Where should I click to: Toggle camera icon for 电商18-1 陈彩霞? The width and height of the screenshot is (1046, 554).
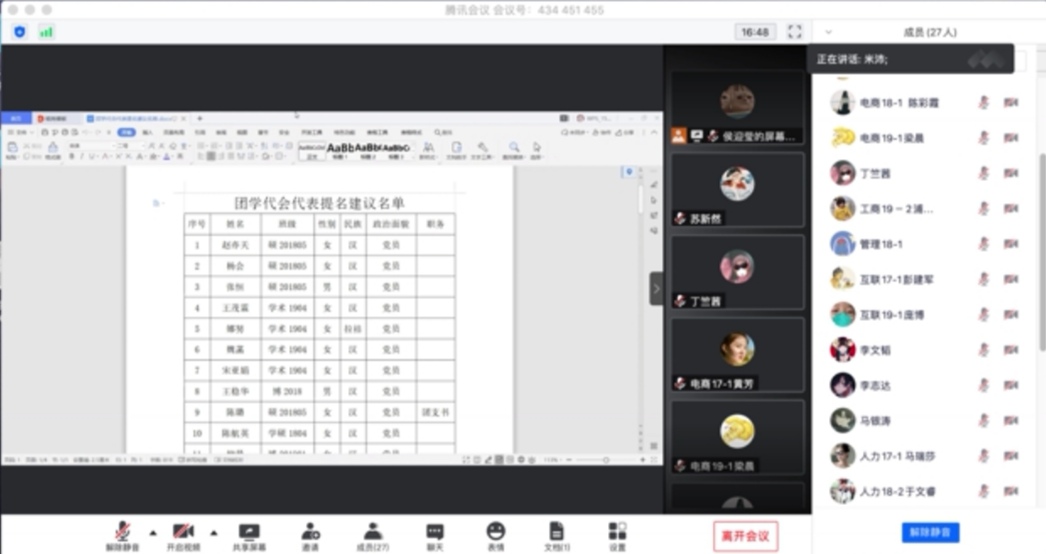1011,103
